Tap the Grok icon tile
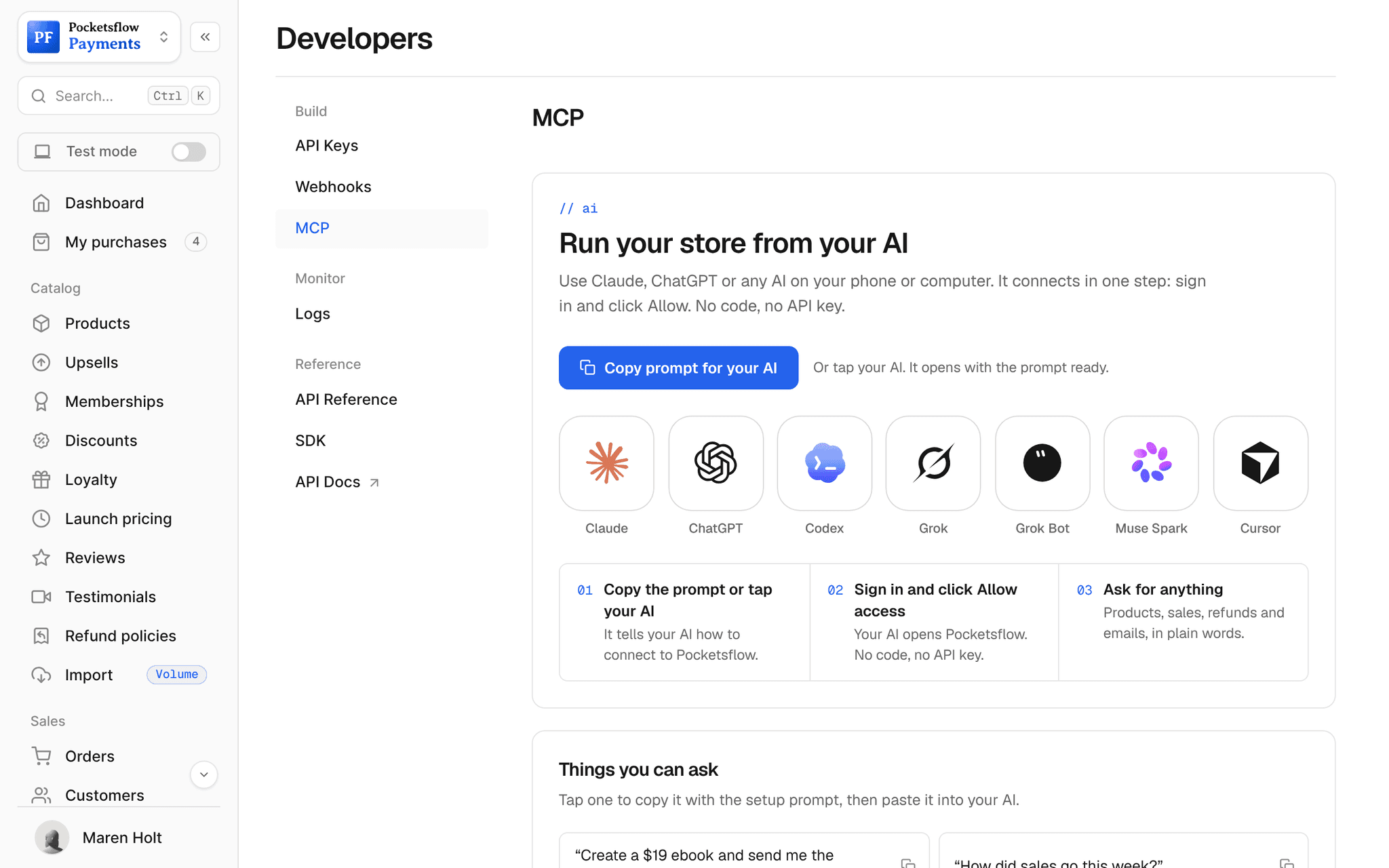The width and height of the screenshot is (1389, 868). 933,463
